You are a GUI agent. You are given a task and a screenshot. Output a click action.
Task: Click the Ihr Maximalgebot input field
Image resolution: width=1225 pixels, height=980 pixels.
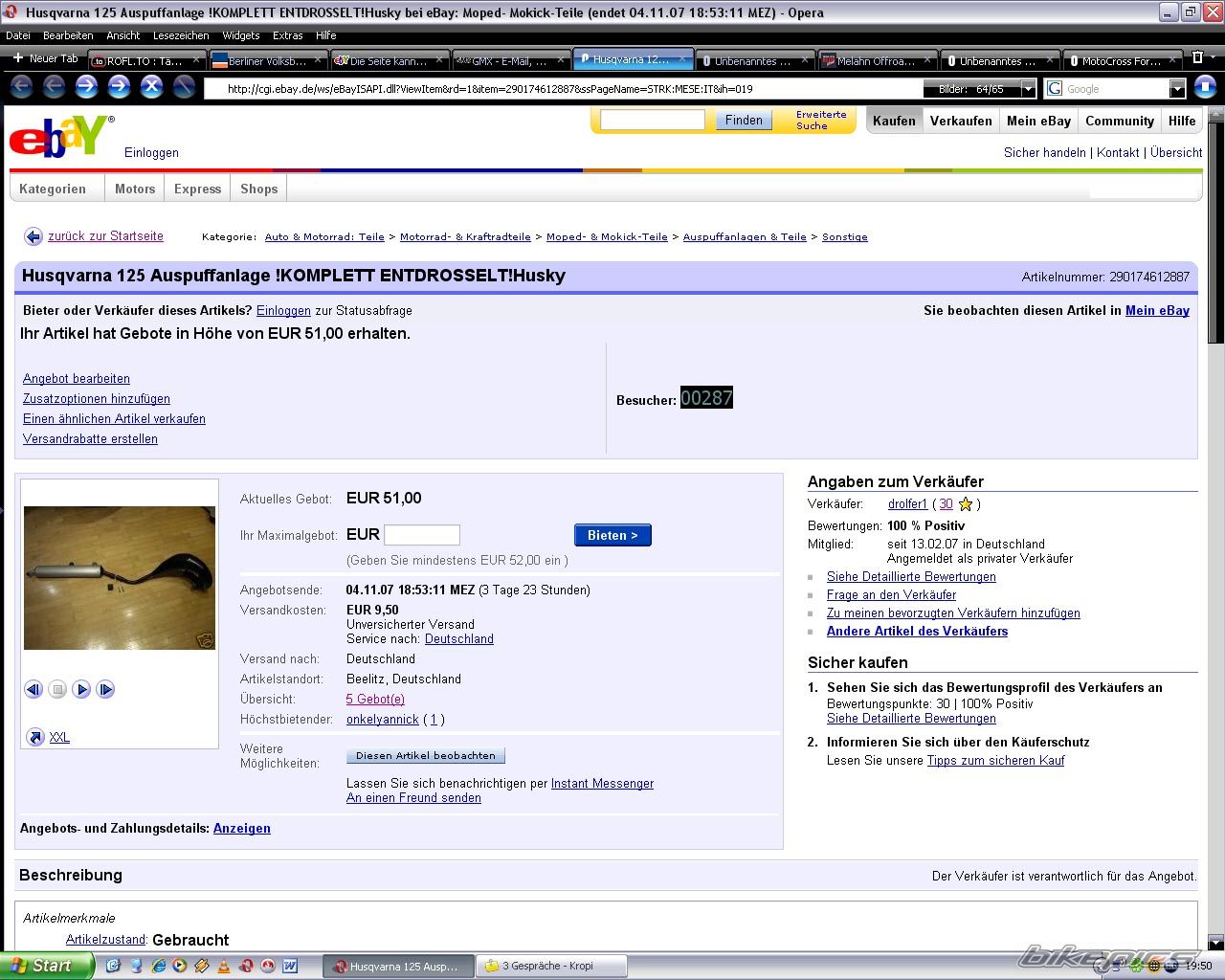coord(422,535)
